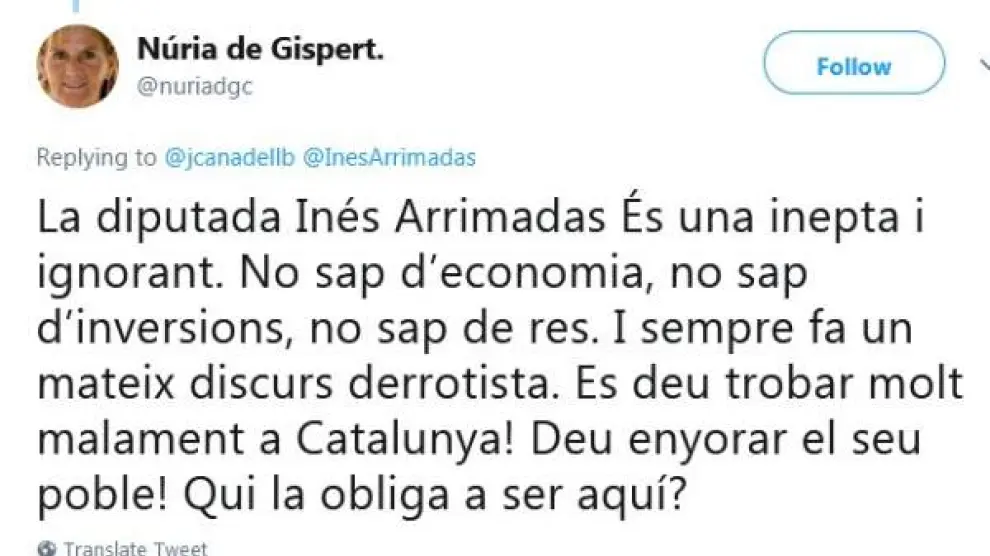Expand the tweet options chevron menu

click(982, 66)
